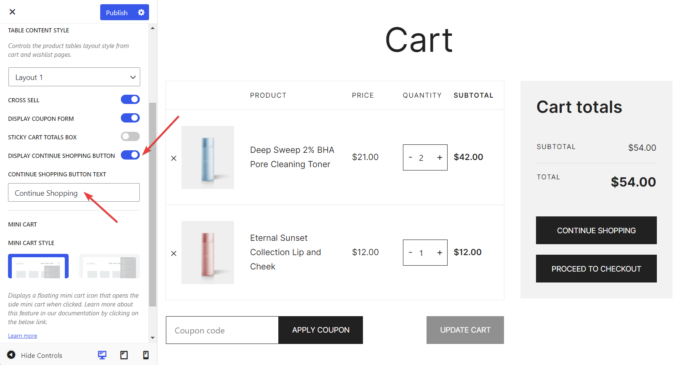
Task: Enable Sticky Cart Totals Box
Action: (x=130, y=137)
